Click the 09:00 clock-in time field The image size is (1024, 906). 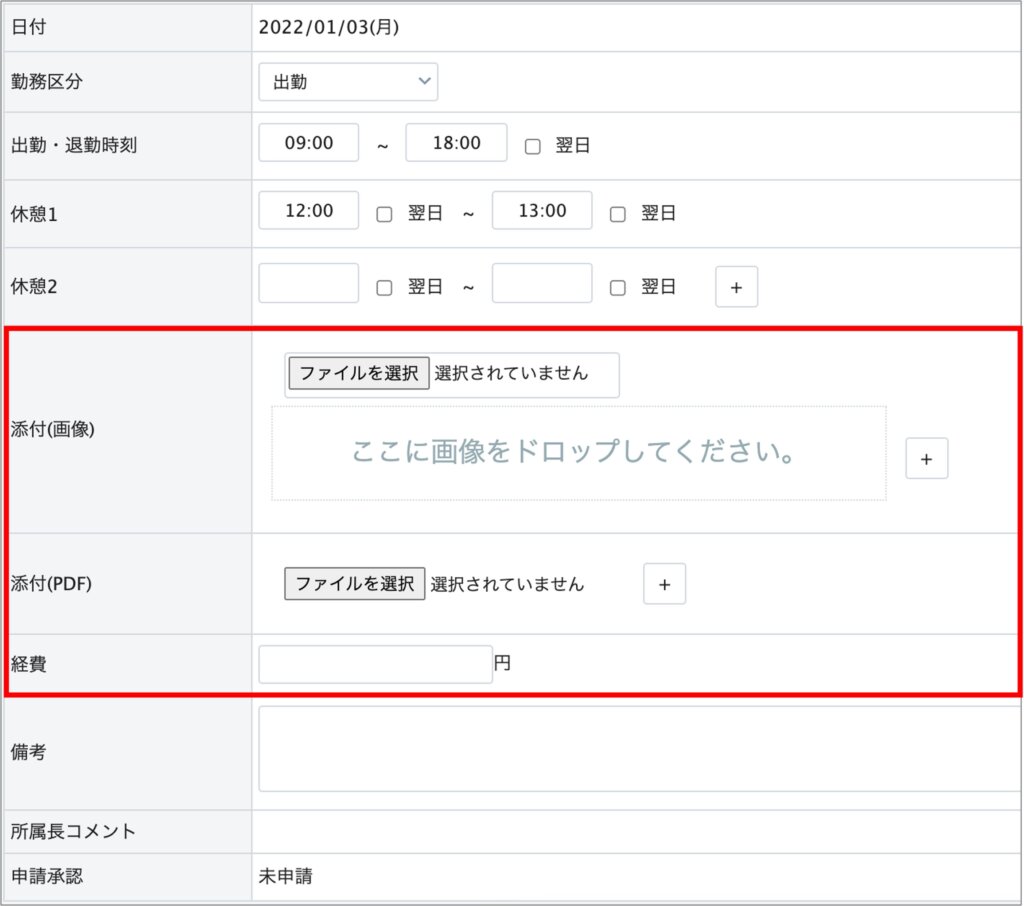click(308, 143)
